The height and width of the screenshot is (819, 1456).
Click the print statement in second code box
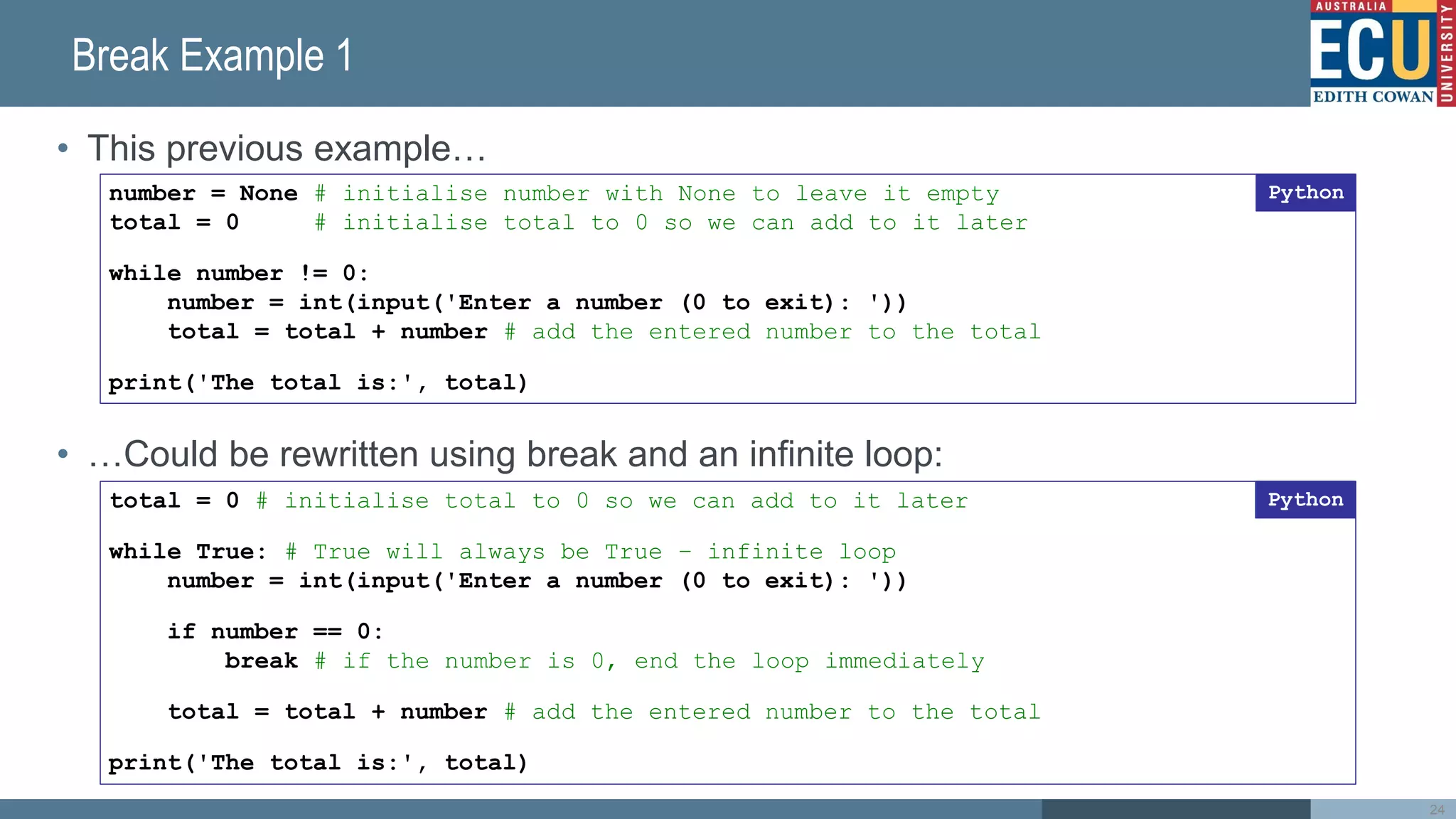click(x=318, y=763)
